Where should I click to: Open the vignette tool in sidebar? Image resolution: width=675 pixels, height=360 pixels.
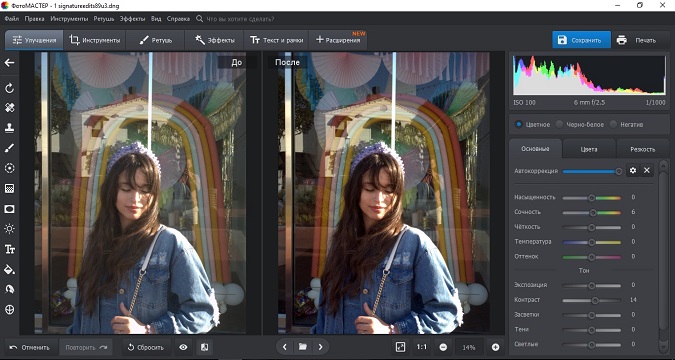[x=9, y=209]
